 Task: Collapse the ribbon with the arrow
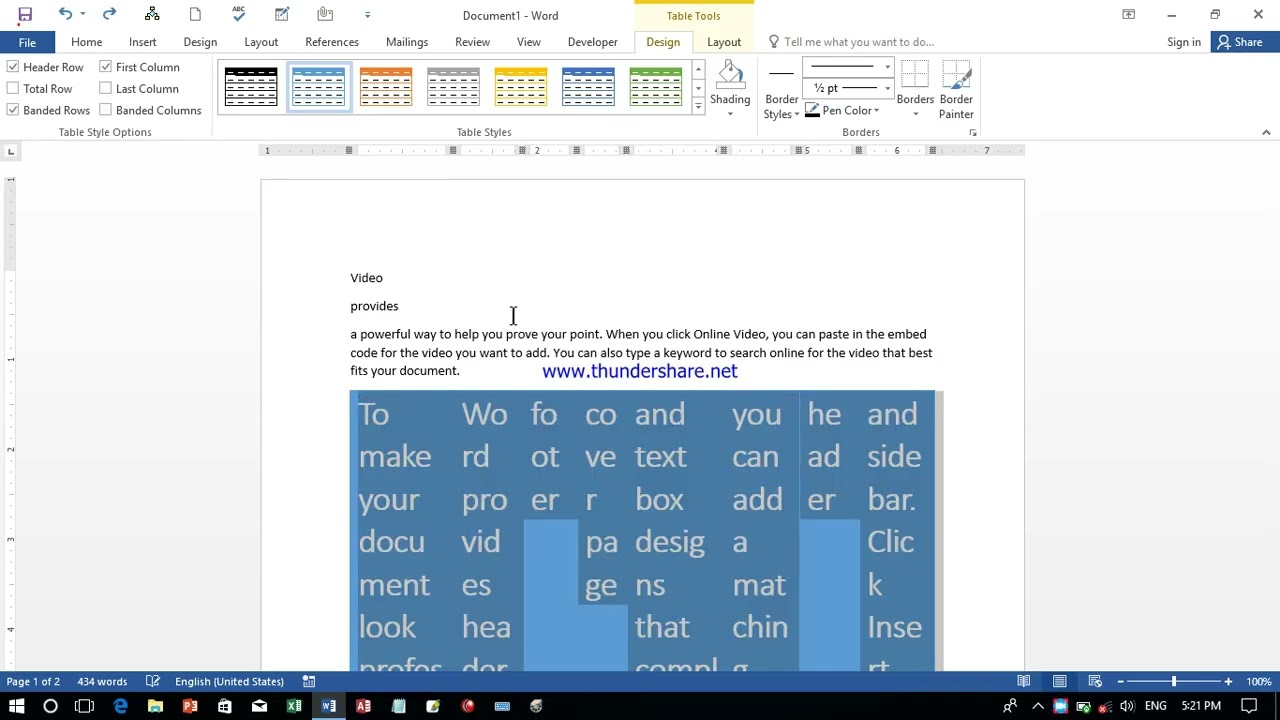[1265, 132]
